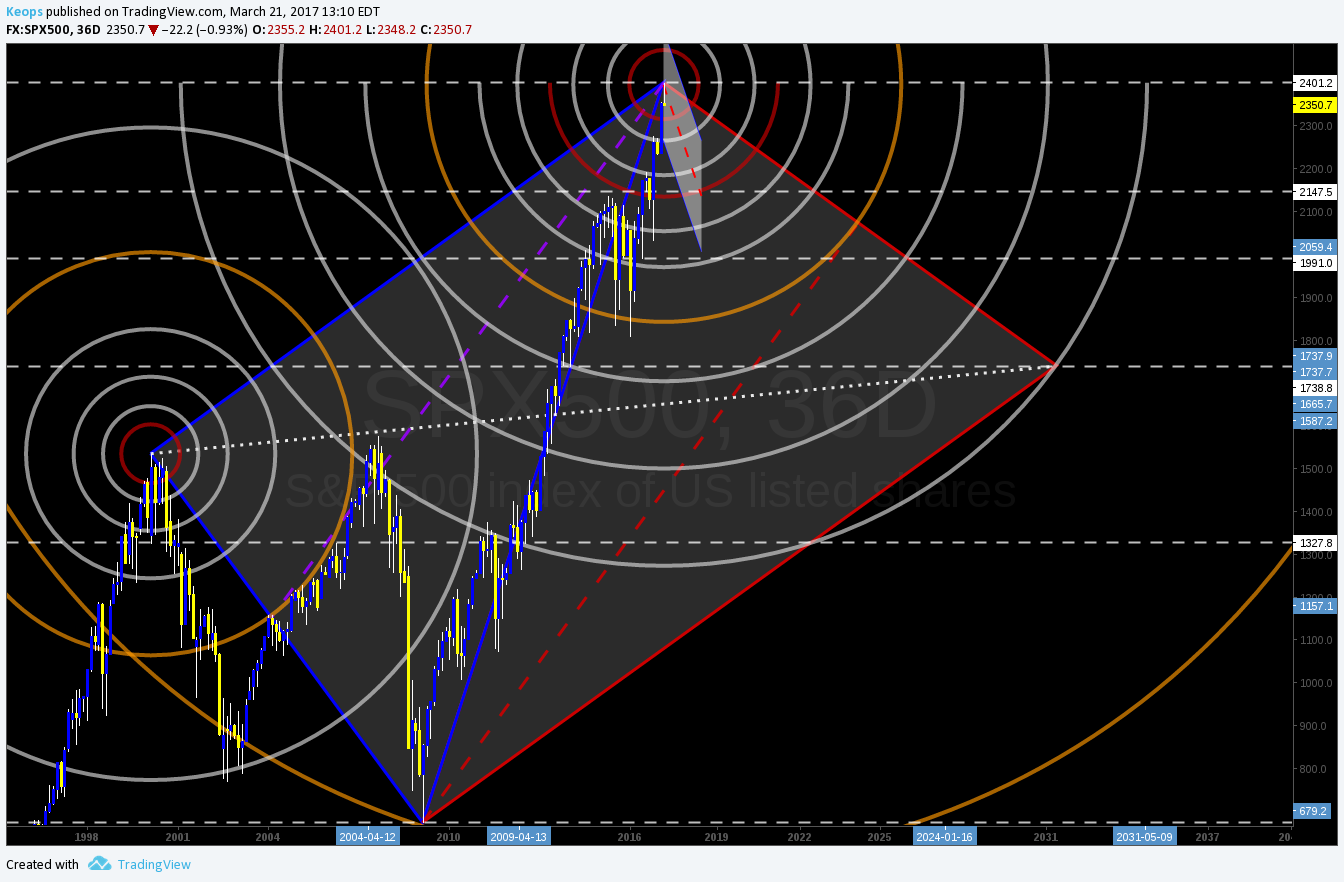
Task: Click the 1991.0 price axis label
Action: click(1315, 263)
